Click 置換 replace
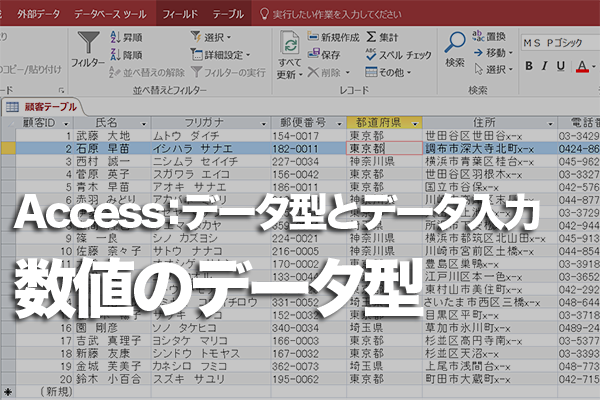Viewport: 600px width, 400px height. [x=489, y=36]
